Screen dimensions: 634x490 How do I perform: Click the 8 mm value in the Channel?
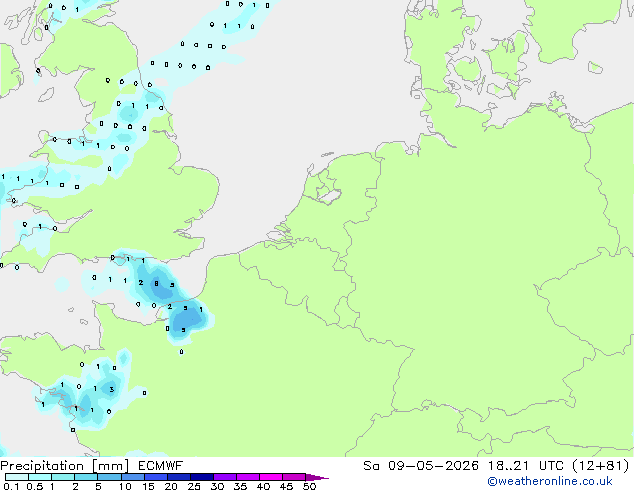pos(156,283)
